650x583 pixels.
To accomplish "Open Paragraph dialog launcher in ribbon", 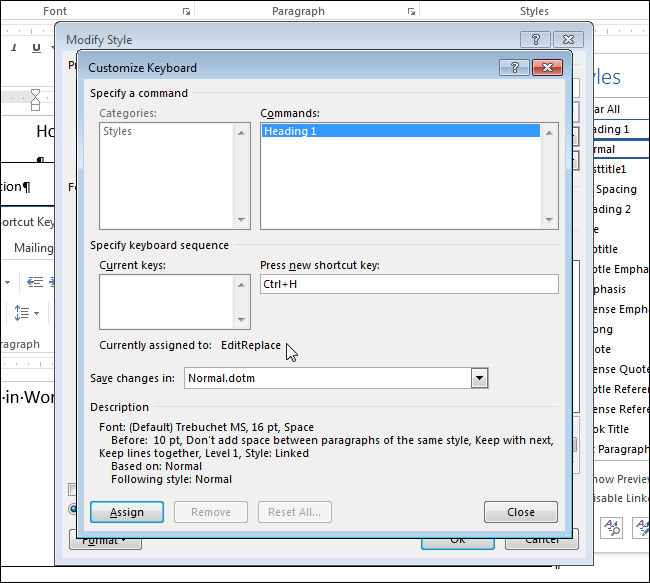I will click(411, 12).
